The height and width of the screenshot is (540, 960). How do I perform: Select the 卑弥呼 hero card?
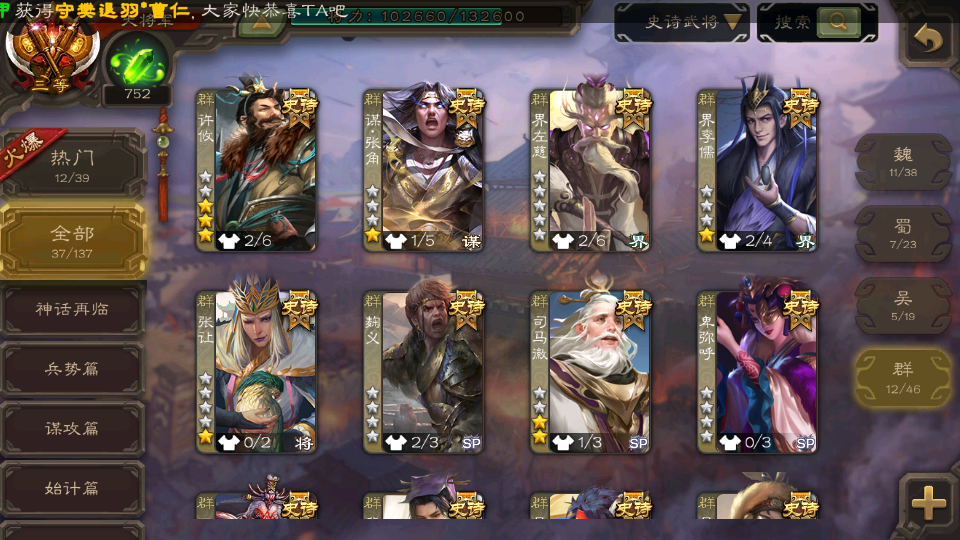[x=757, y=372]
